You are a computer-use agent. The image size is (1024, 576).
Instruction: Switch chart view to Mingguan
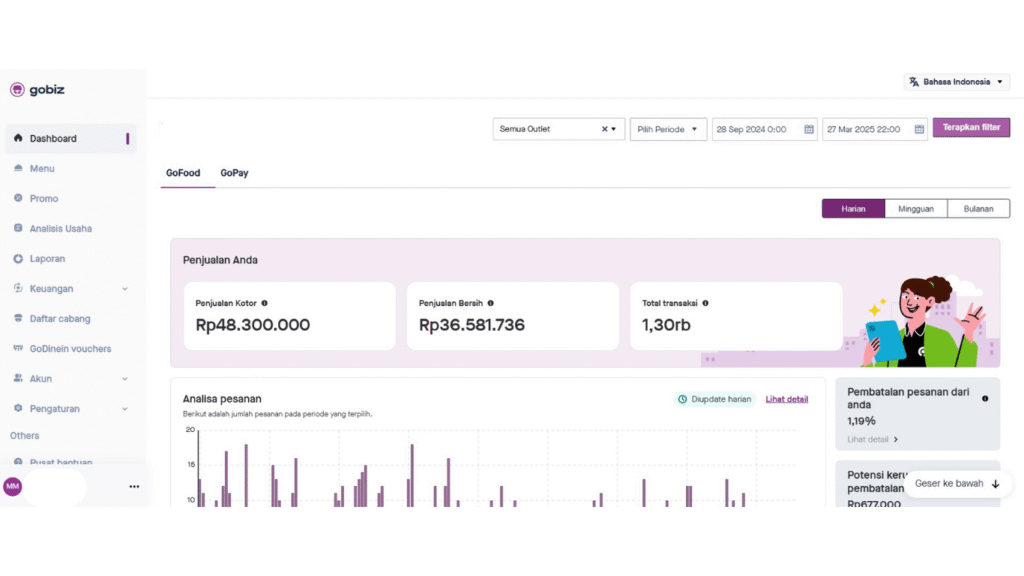coord(915,209)
